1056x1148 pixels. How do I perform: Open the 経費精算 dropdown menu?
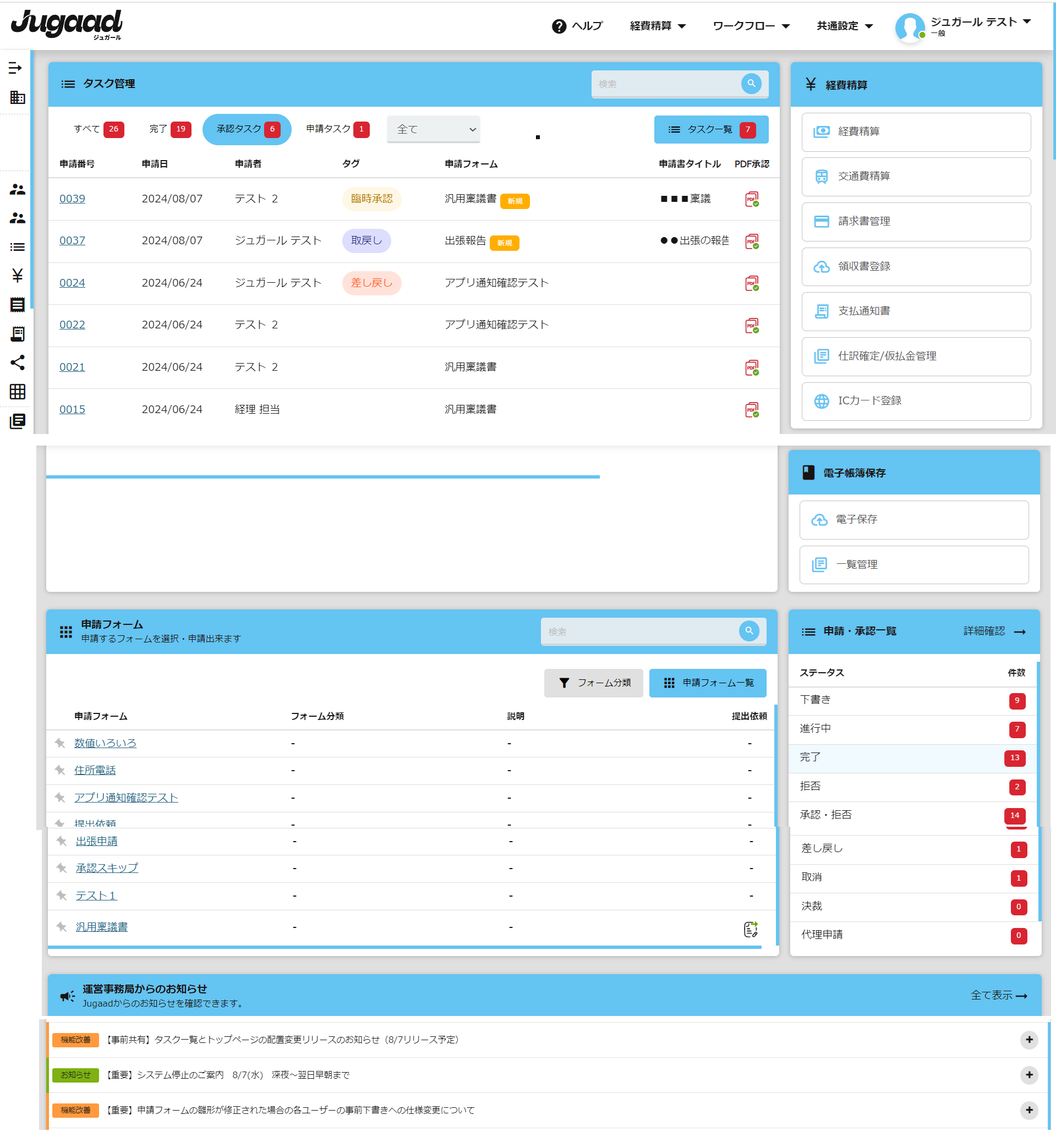[x=657, y=26]
